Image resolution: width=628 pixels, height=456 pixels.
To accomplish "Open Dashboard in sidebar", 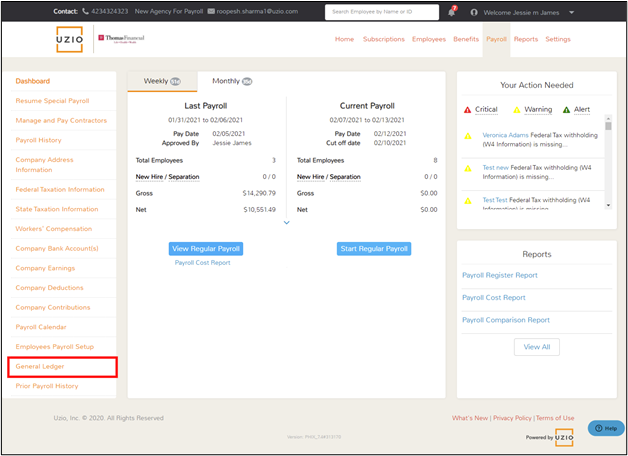I will (33, 81).
